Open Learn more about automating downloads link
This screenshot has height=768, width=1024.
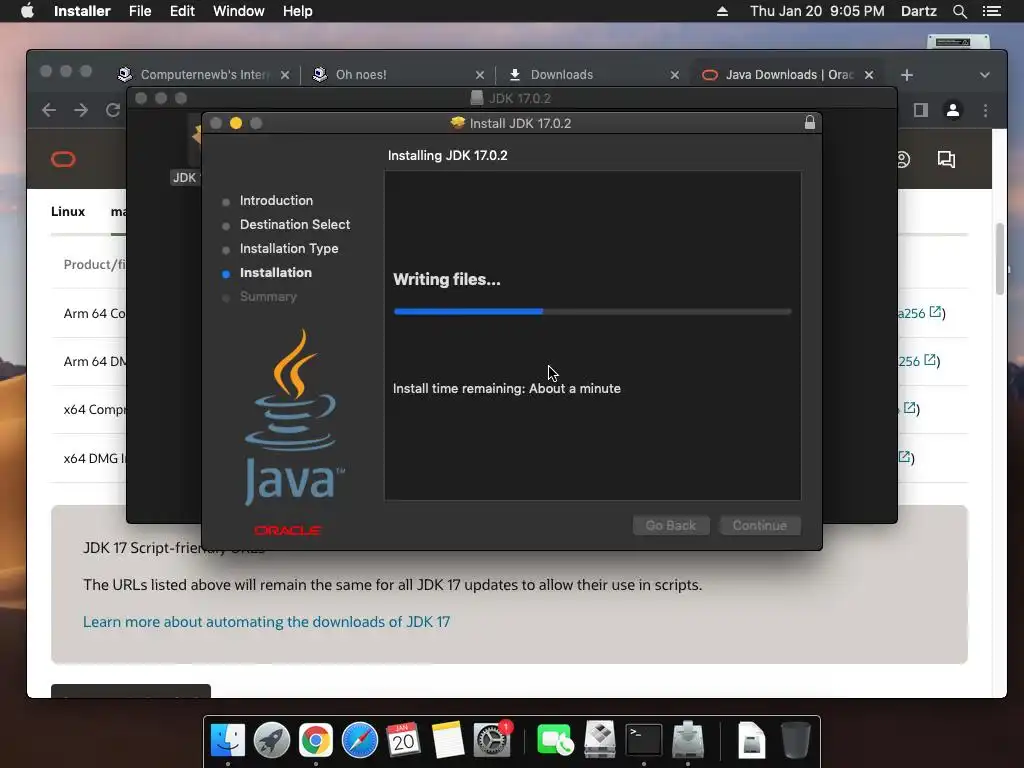pyautogui.click(x=266, y=622)
